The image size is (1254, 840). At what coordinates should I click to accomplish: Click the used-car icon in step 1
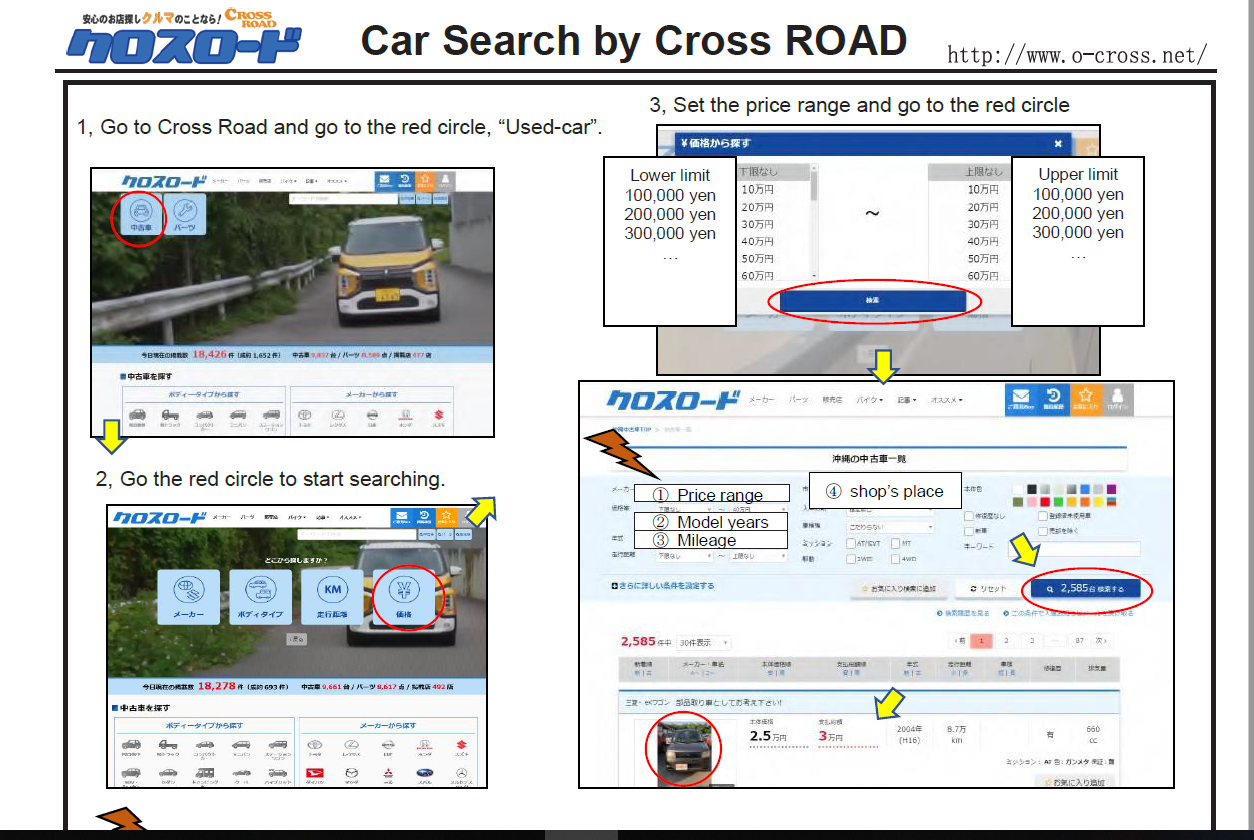click(x=141, y=215)
